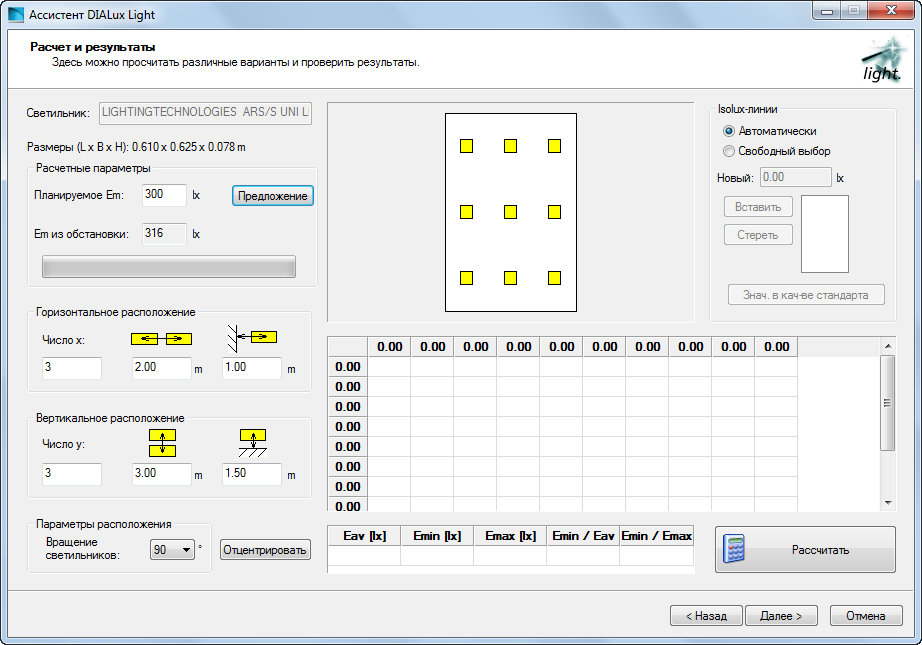
Task: Click the vertical wall distance icon
Action: (251, 442)
